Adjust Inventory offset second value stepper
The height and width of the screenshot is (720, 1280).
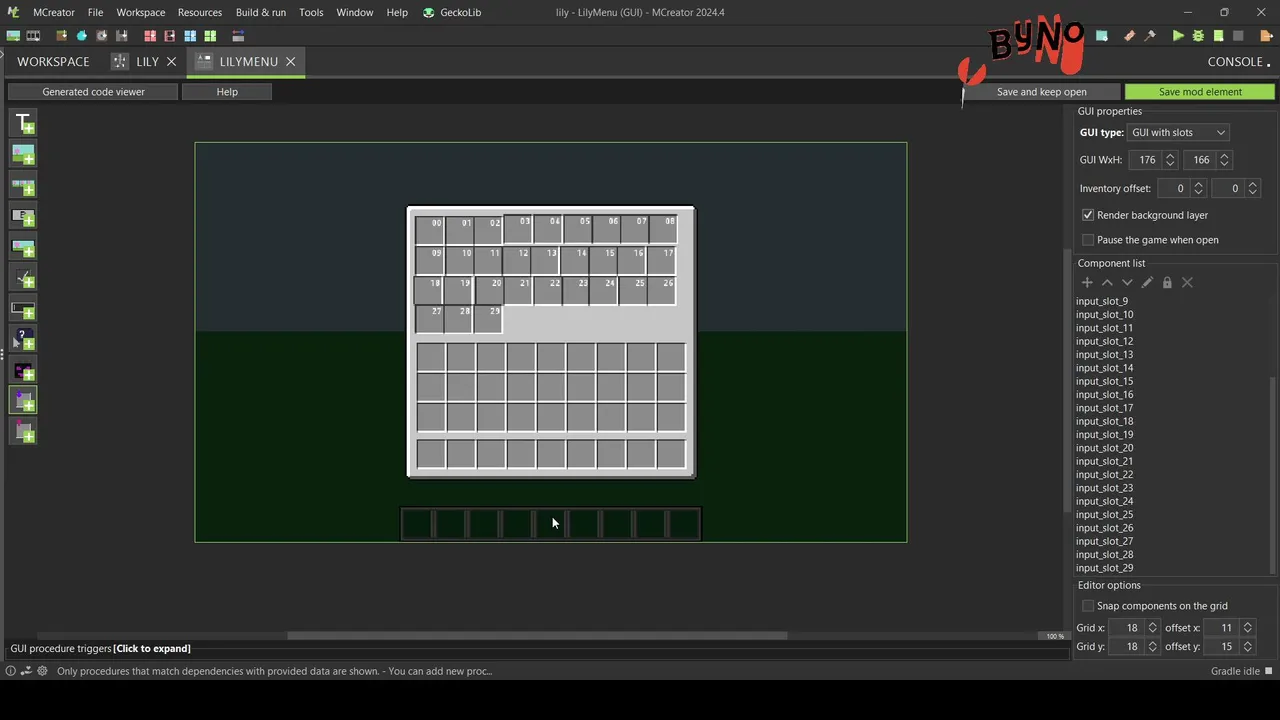click(x=1252, y=188)
